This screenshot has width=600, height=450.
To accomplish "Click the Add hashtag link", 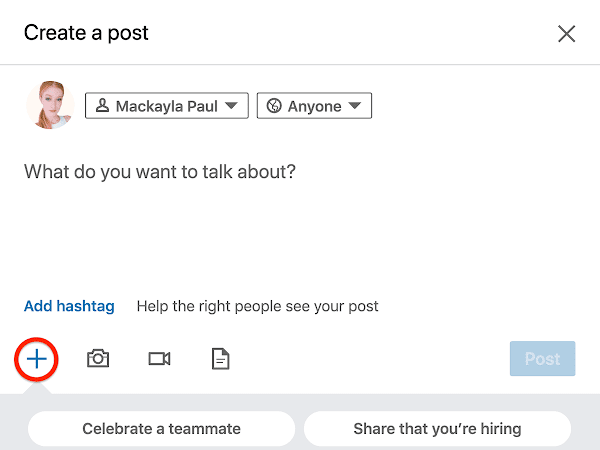I will coord(69,306).
